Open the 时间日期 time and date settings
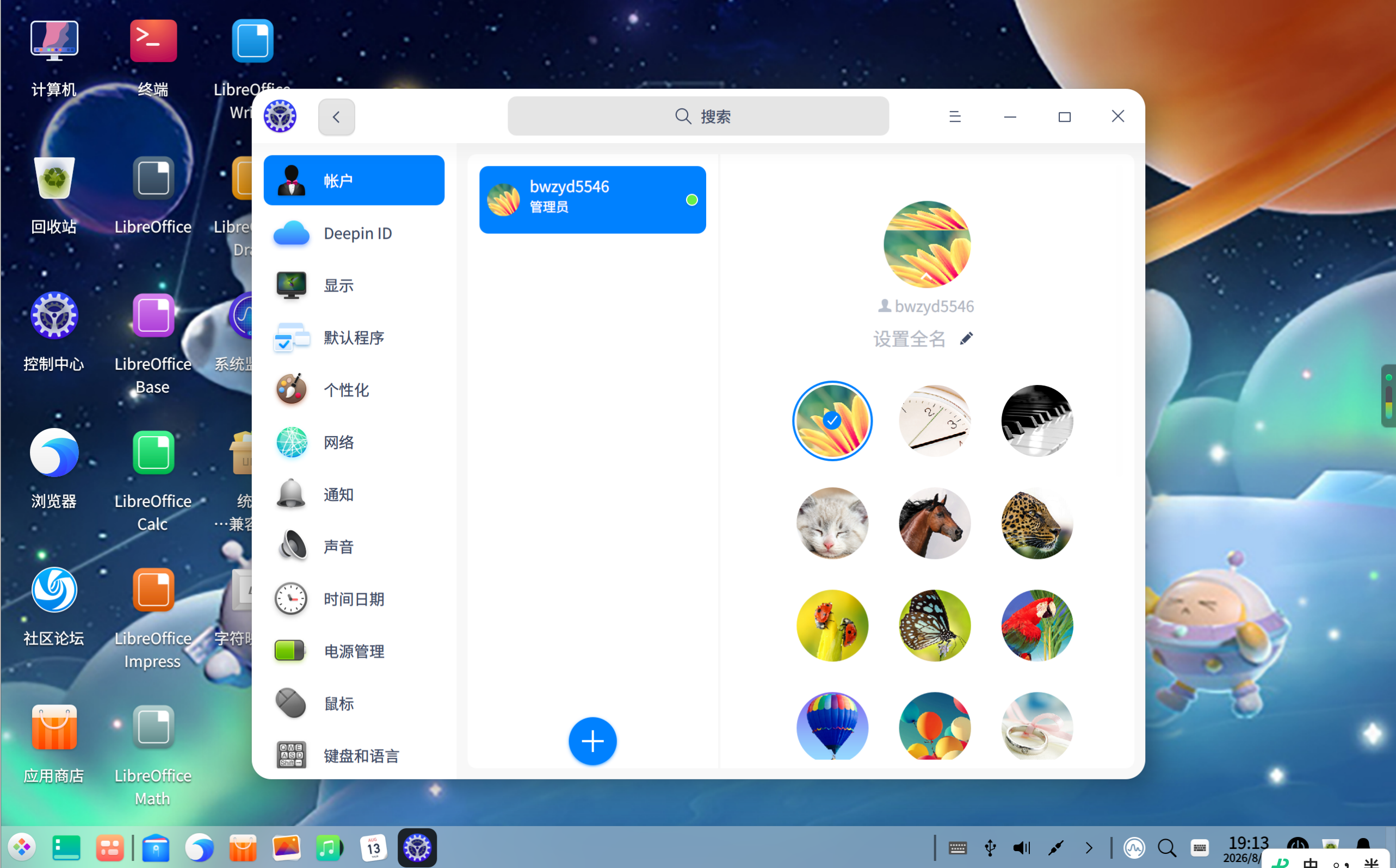Screen dimensions: 1396x868 pos(354,599)
